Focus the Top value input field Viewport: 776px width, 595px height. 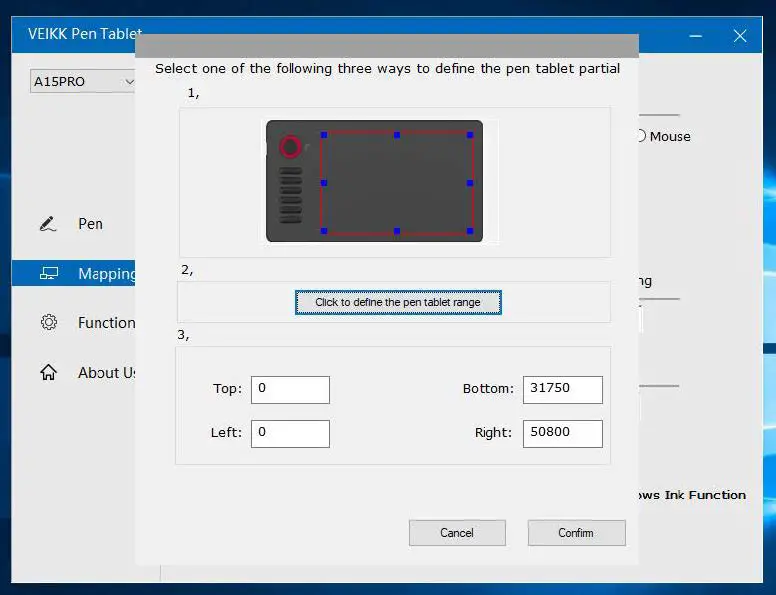291,390
